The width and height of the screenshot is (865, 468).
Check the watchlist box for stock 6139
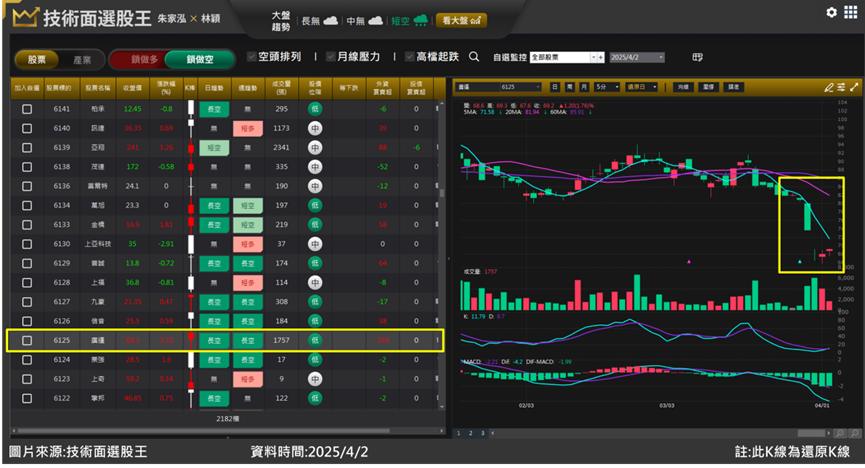[x=26, y=148]
